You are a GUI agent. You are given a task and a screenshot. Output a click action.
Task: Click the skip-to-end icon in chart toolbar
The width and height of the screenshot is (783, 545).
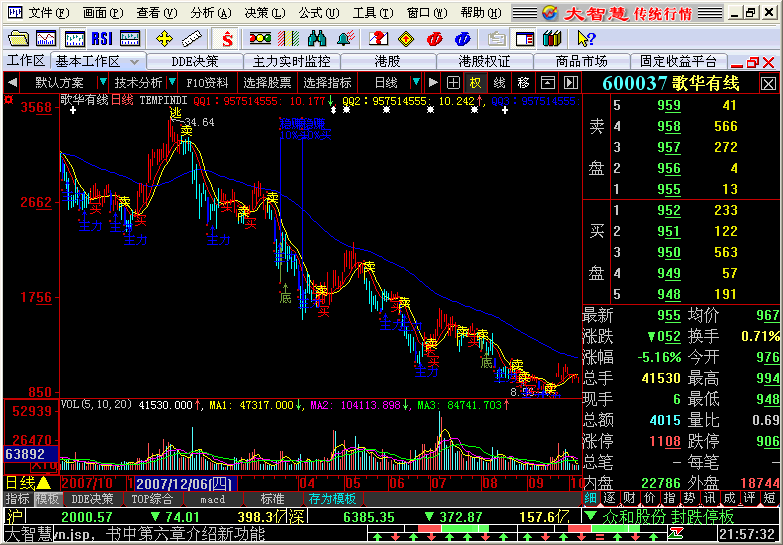570,82
